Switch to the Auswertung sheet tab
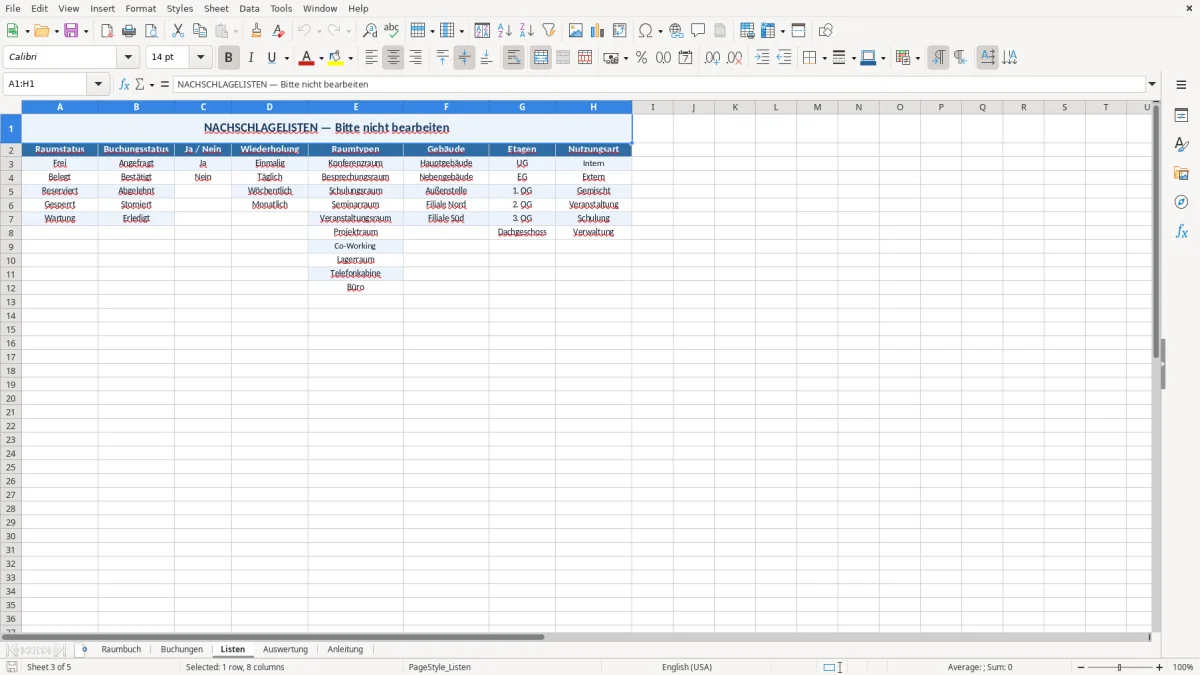Screen dimensions: 1200x675 click(285, 649)
